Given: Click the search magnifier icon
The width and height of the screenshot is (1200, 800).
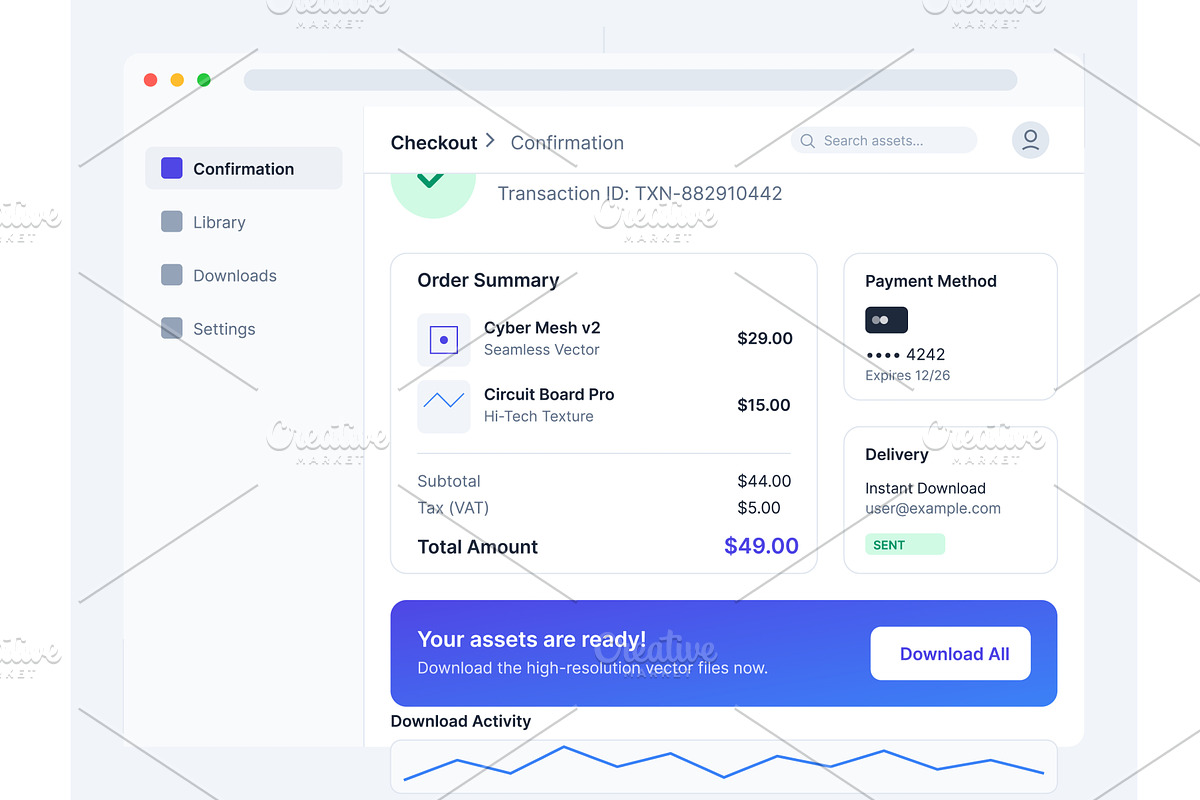Looking at the screenshot, I should click(807, 141).
